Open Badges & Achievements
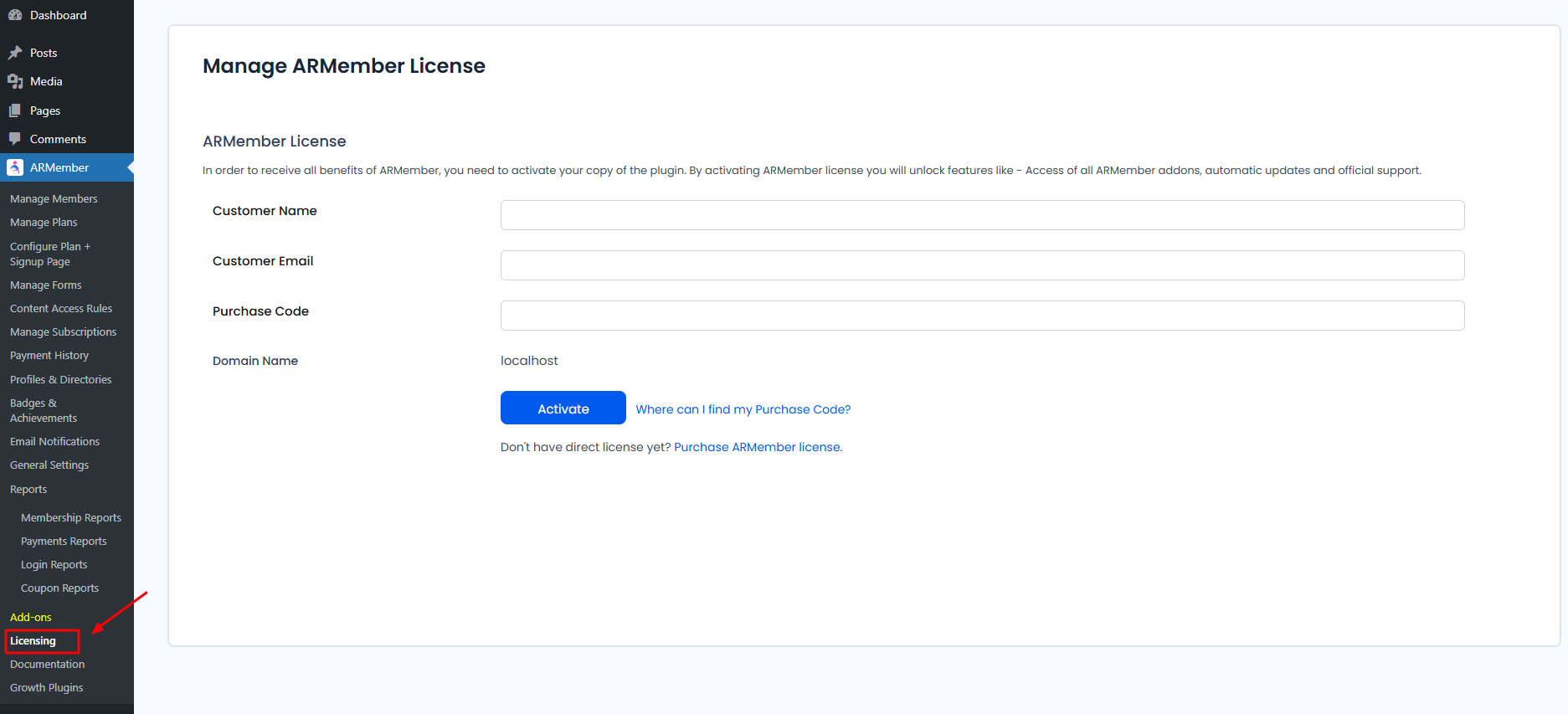 pos(44,411)
